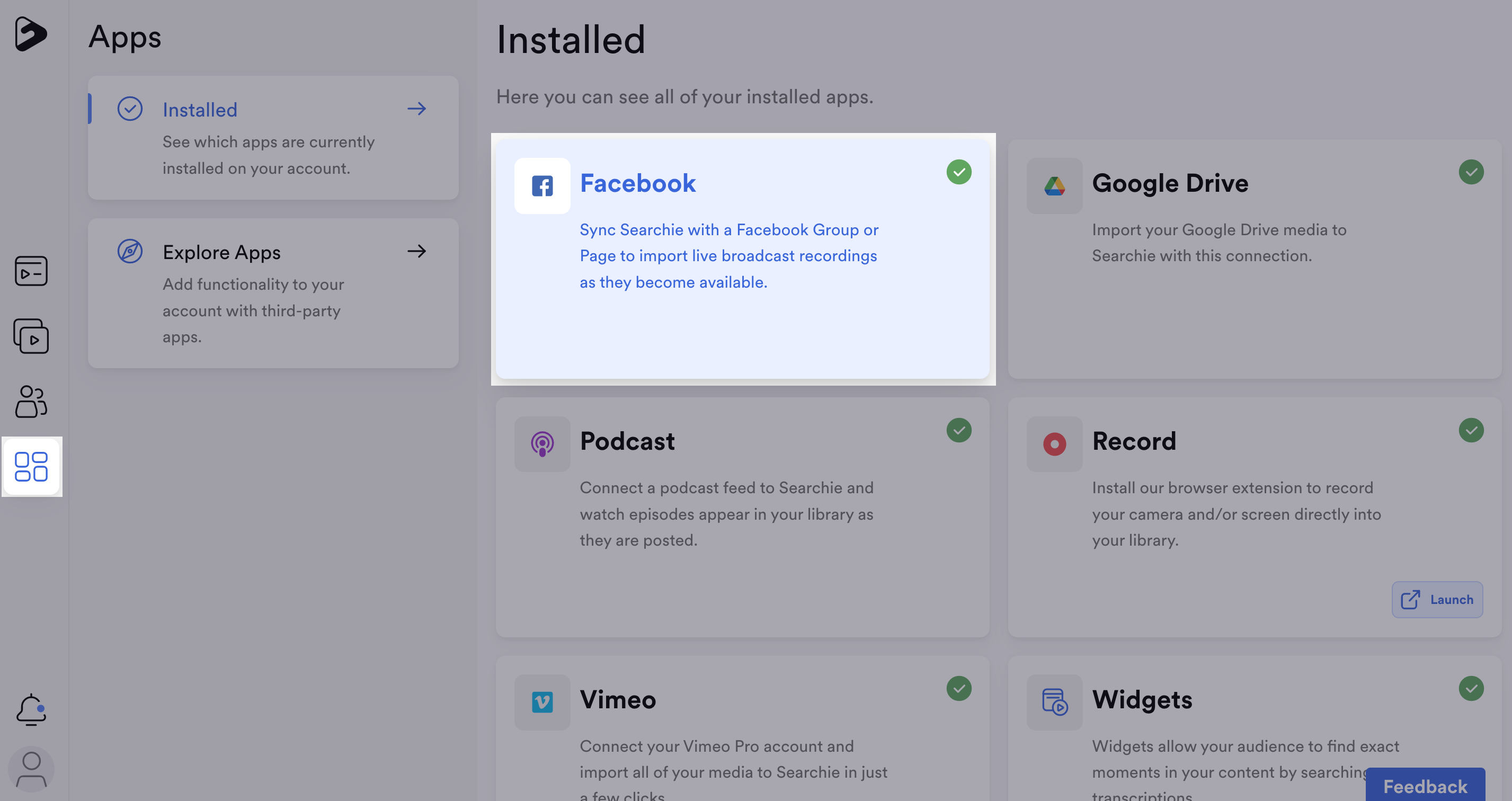Viewport: 1512px width, 801px height.
Task: Click the Podcast installed green checkmark
Action: [958, 430]
